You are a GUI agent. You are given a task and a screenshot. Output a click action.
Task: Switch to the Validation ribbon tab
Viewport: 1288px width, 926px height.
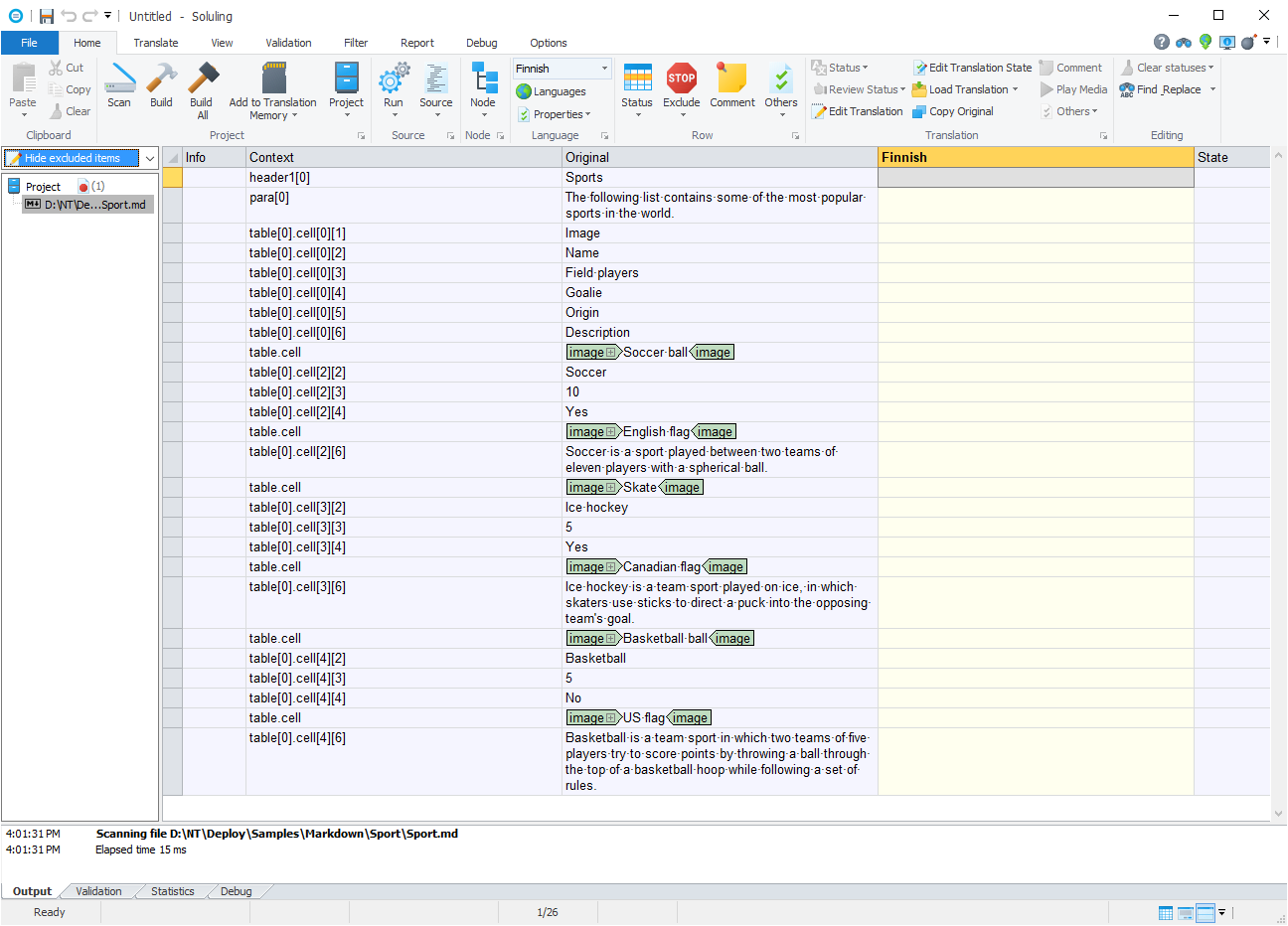tap(288, 43)
